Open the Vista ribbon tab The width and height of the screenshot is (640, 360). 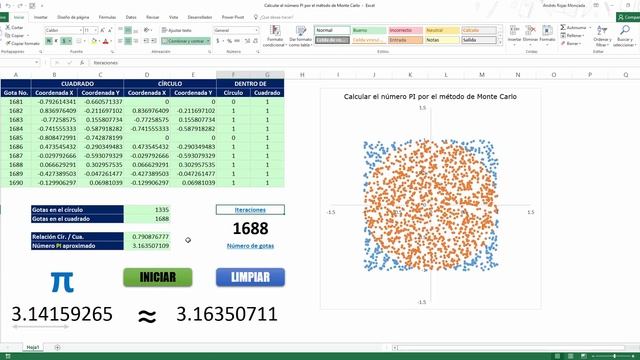173,17
